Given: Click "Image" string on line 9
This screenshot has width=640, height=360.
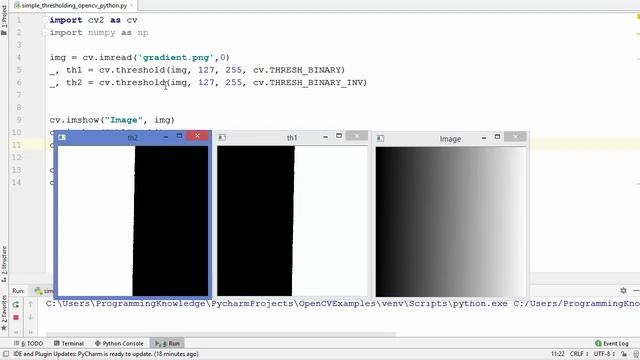Looking at the screenshot, I should click(124, 120).
